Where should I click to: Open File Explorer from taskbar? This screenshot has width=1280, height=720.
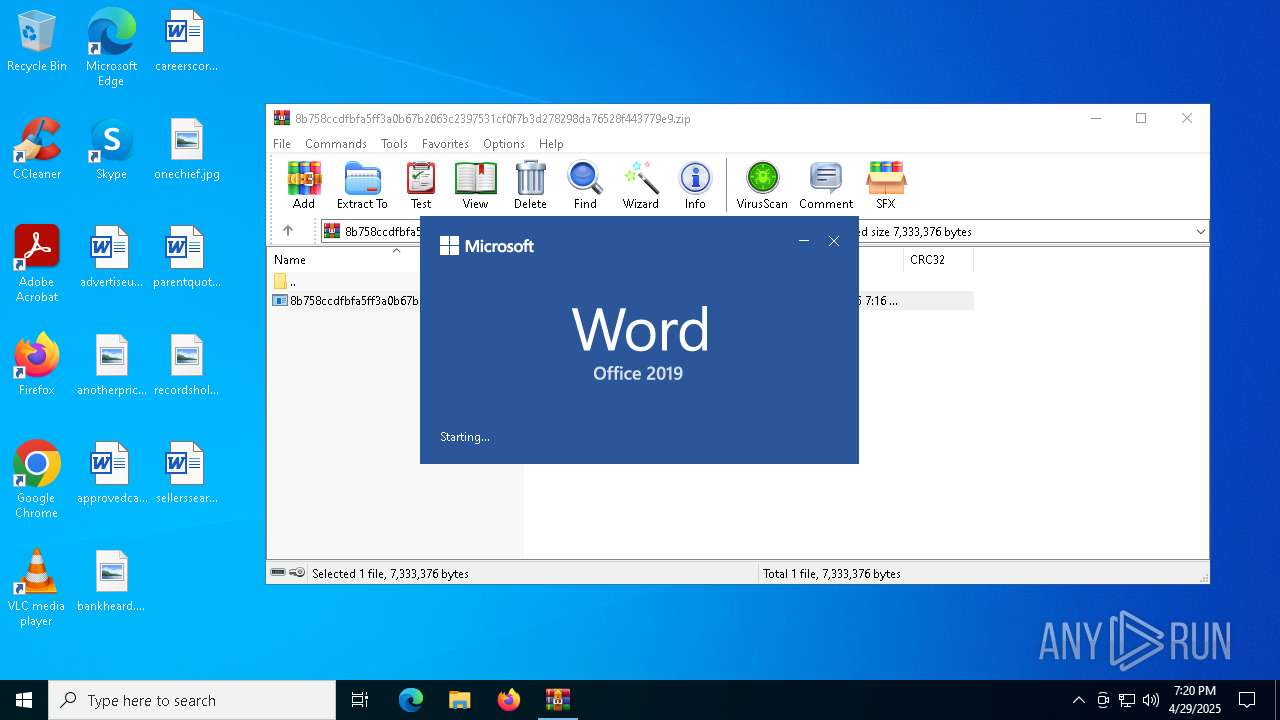point(460,700)
